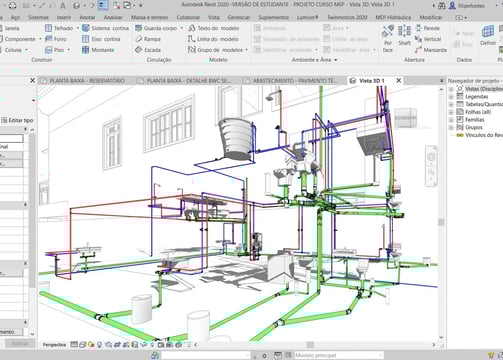Click the Editar tipo button
Viewport: 503px width, 360px height.
tap(17, 120)
